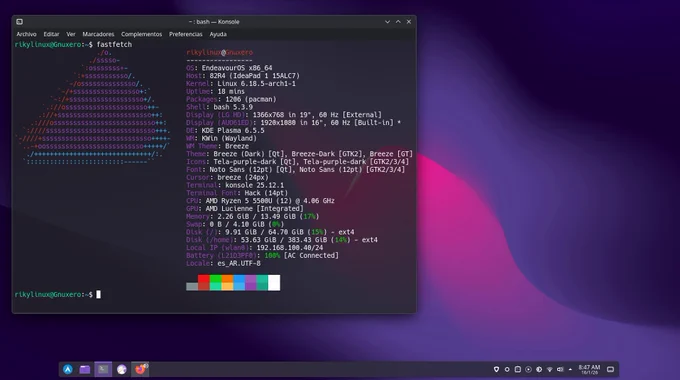Select the Konsole terminal taskbar icon
This screenshot has width=680, height=380.
coord(103,369)
